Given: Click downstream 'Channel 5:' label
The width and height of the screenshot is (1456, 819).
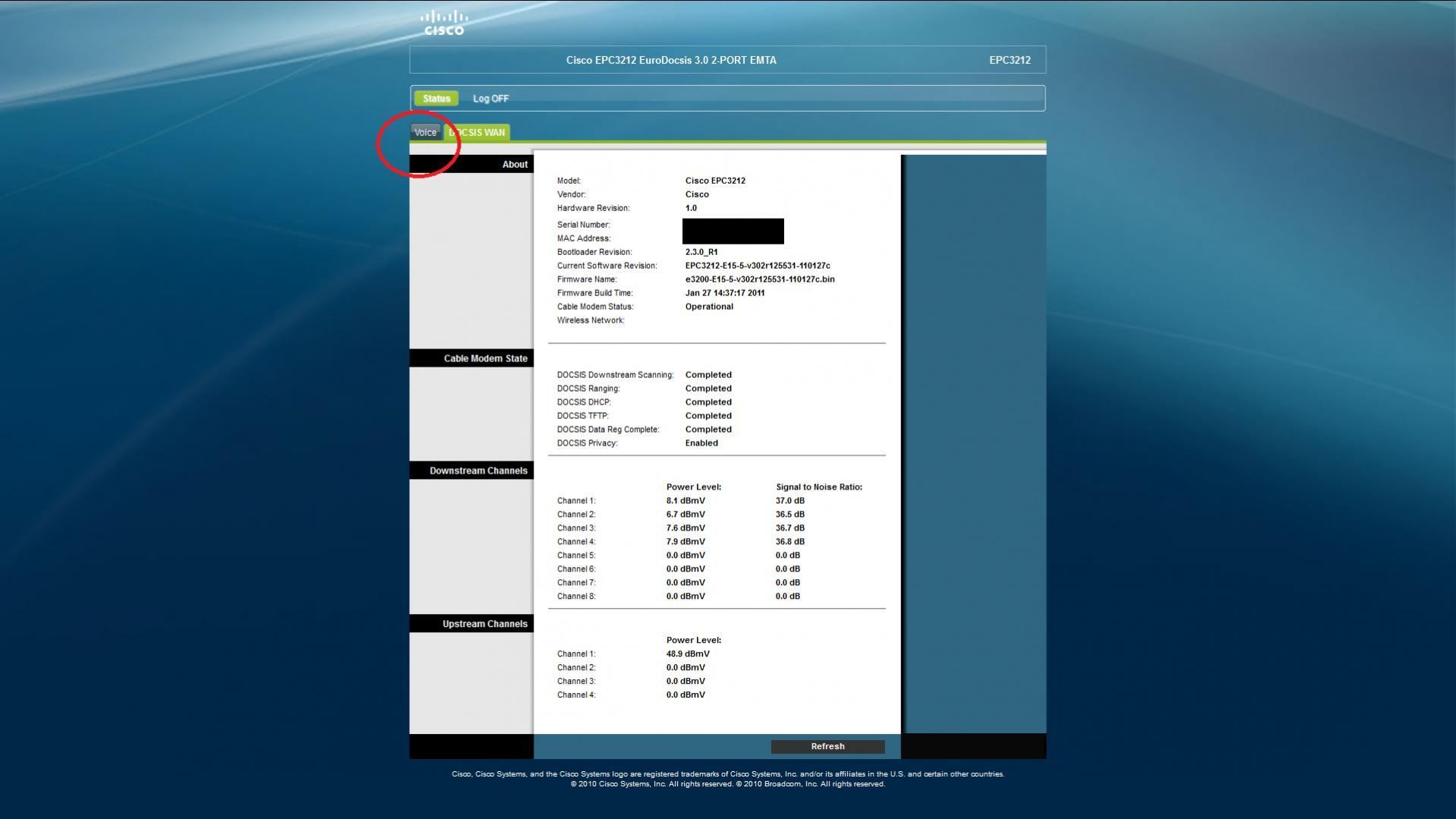Looking at the screenshot, I should point(576,556).
